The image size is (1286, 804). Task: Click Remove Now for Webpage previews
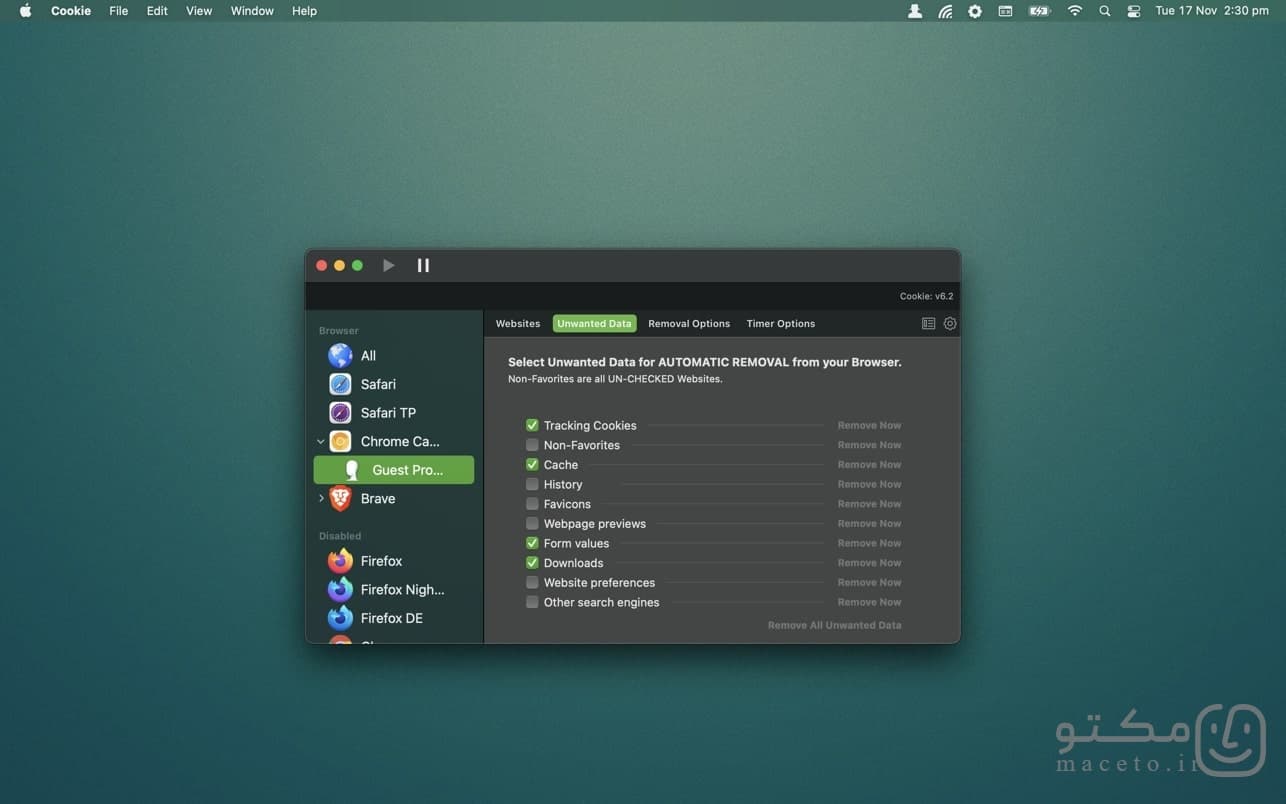[869, 524]
